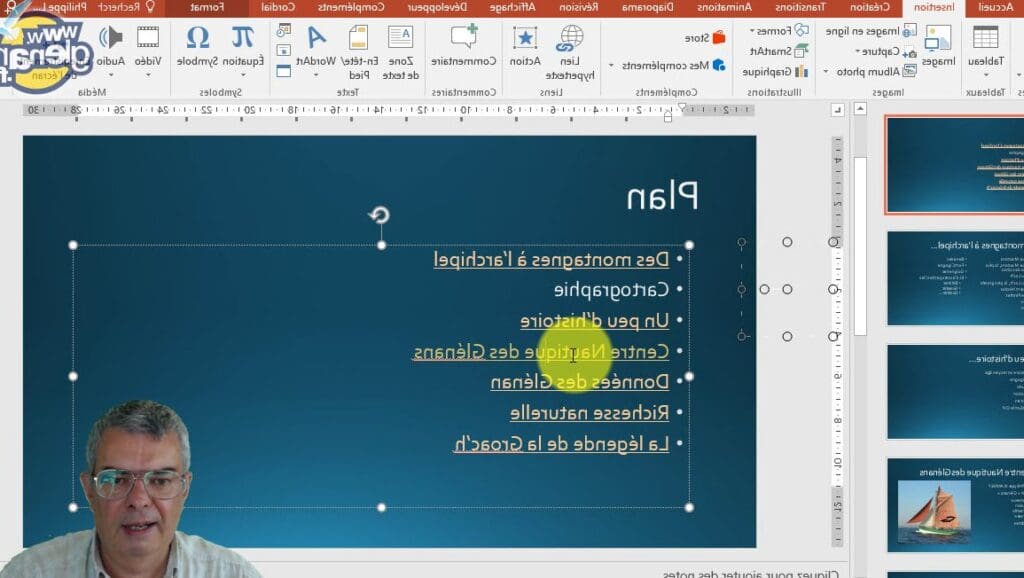Switch to the Affichage tab
Image resolution: width=1024 pixels, height=578 pixels.
(512, 7)
